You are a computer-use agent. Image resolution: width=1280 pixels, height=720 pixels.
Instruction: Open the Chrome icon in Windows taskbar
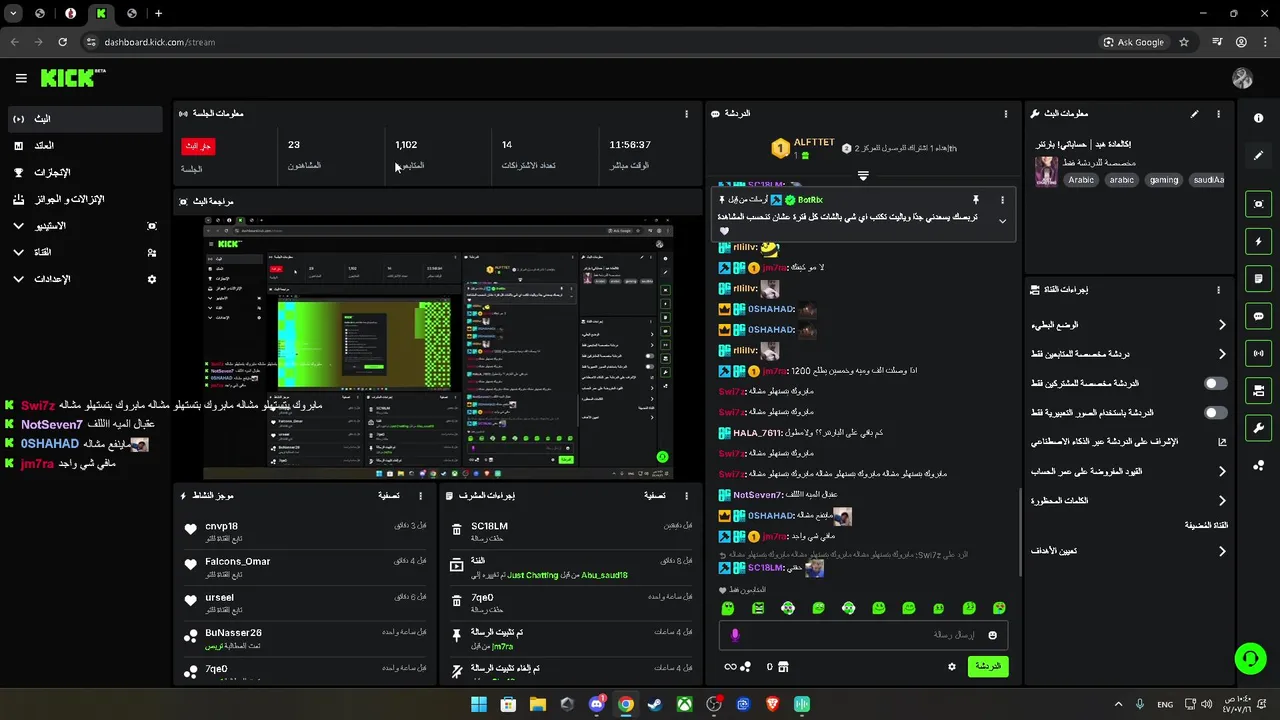click(625, 704)
